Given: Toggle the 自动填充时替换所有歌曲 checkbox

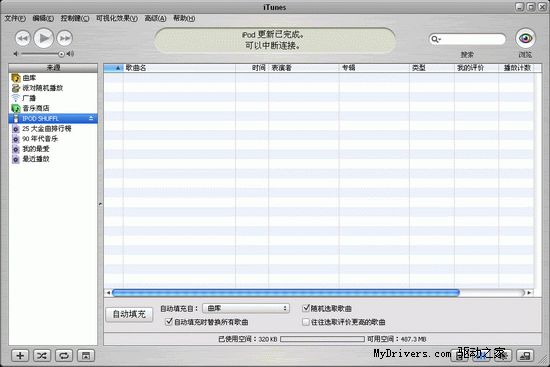Looking at the screenshot, I should click(169, 321).
